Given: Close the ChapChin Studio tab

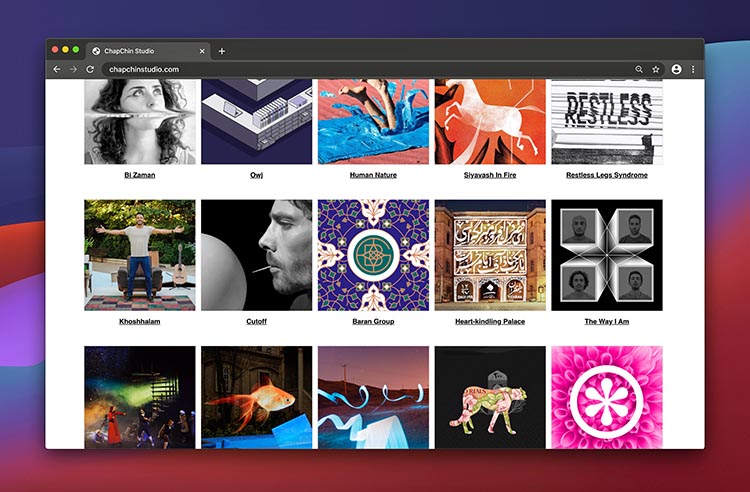Looking at the screenshot, I should pos(202,51).
